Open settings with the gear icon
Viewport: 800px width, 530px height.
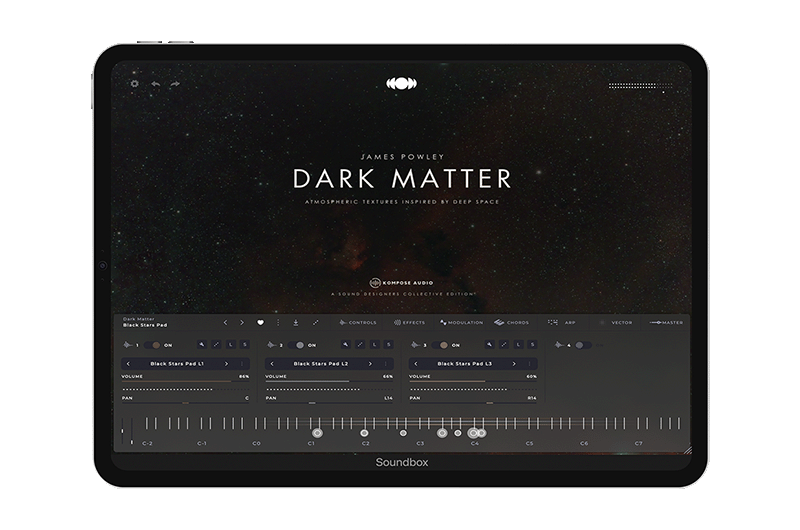point(135,84)
